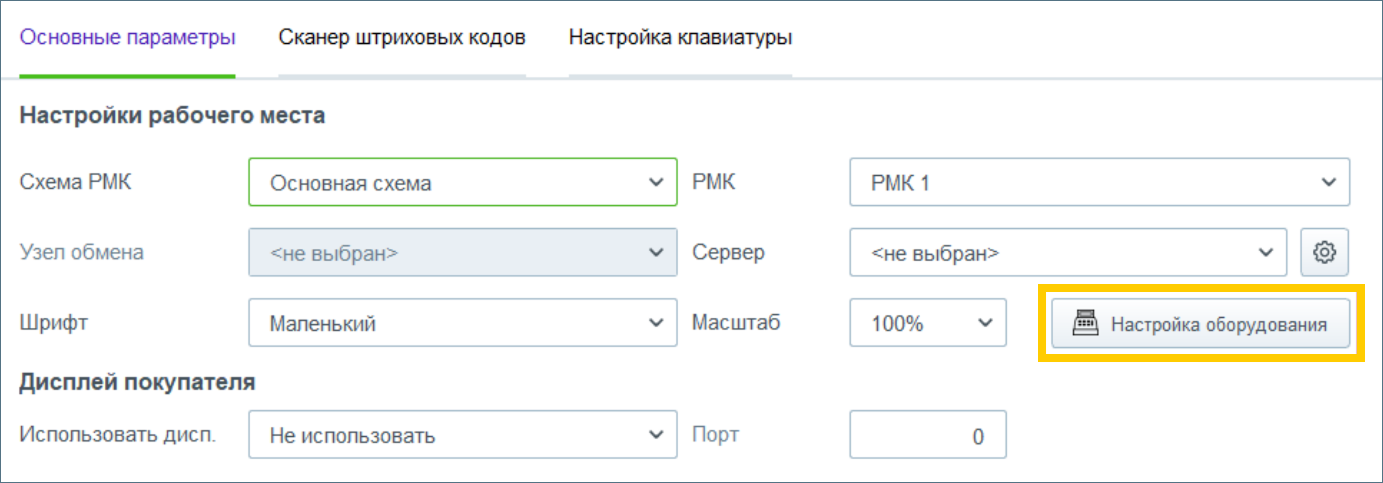Open the Шрифт dropdown showing Маленький
This screenshot has width=1383, height=483.
tap(462, 323)
